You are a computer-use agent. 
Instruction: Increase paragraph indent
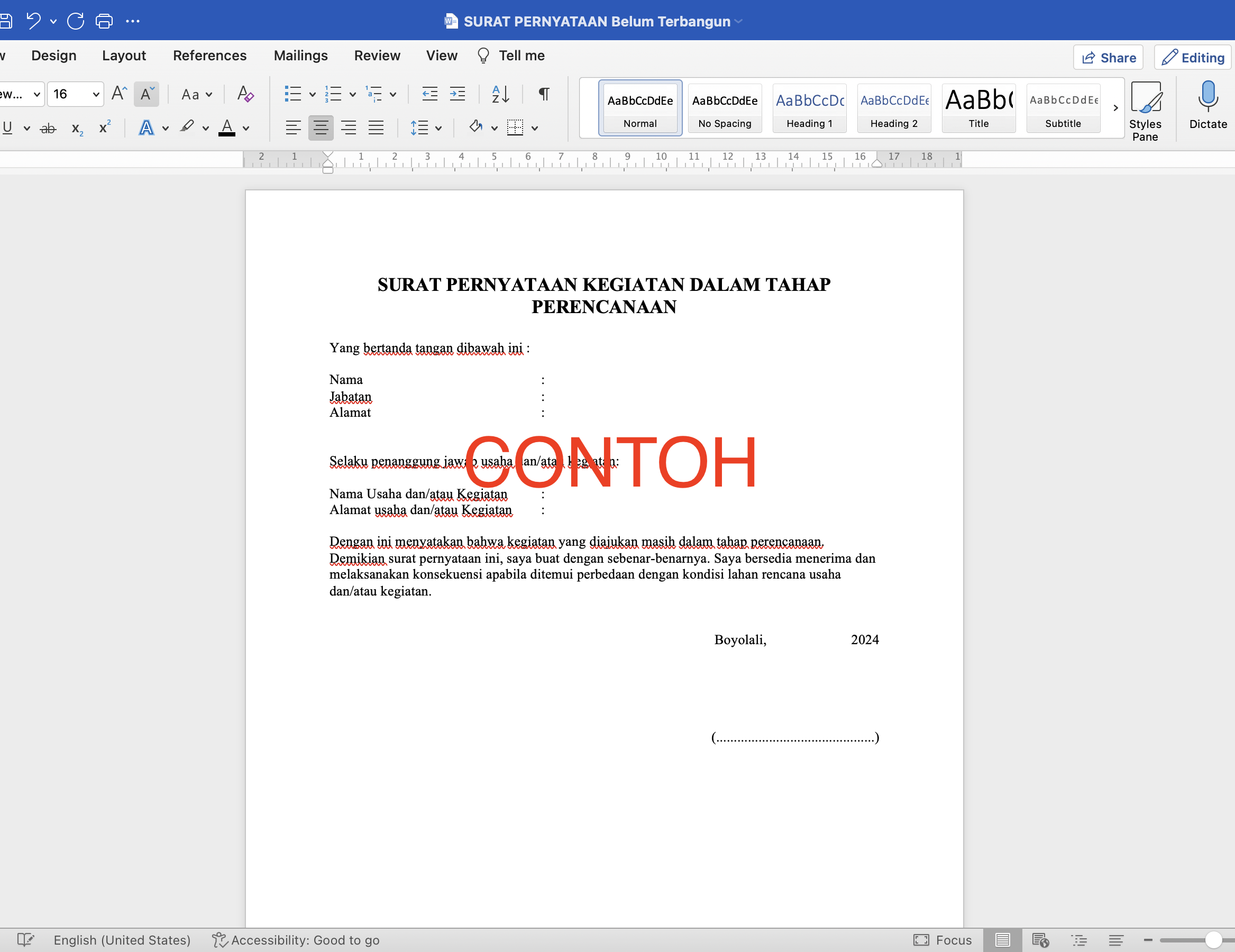coord(457,93)
